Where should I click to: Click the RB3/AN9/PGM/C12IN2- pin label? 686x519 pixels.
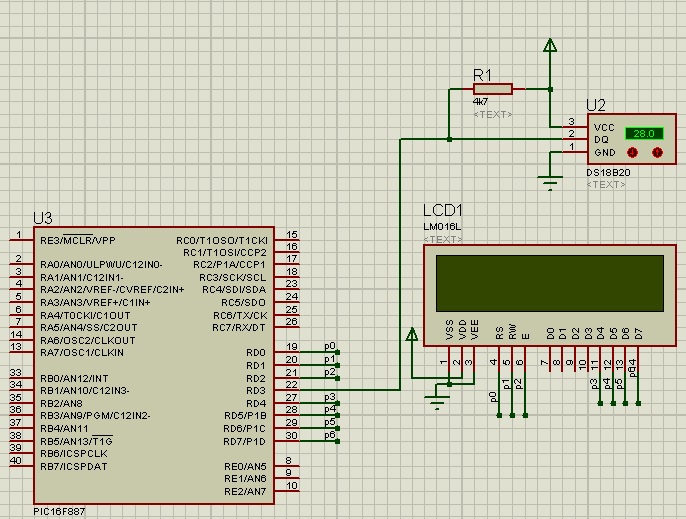(95, 416)
